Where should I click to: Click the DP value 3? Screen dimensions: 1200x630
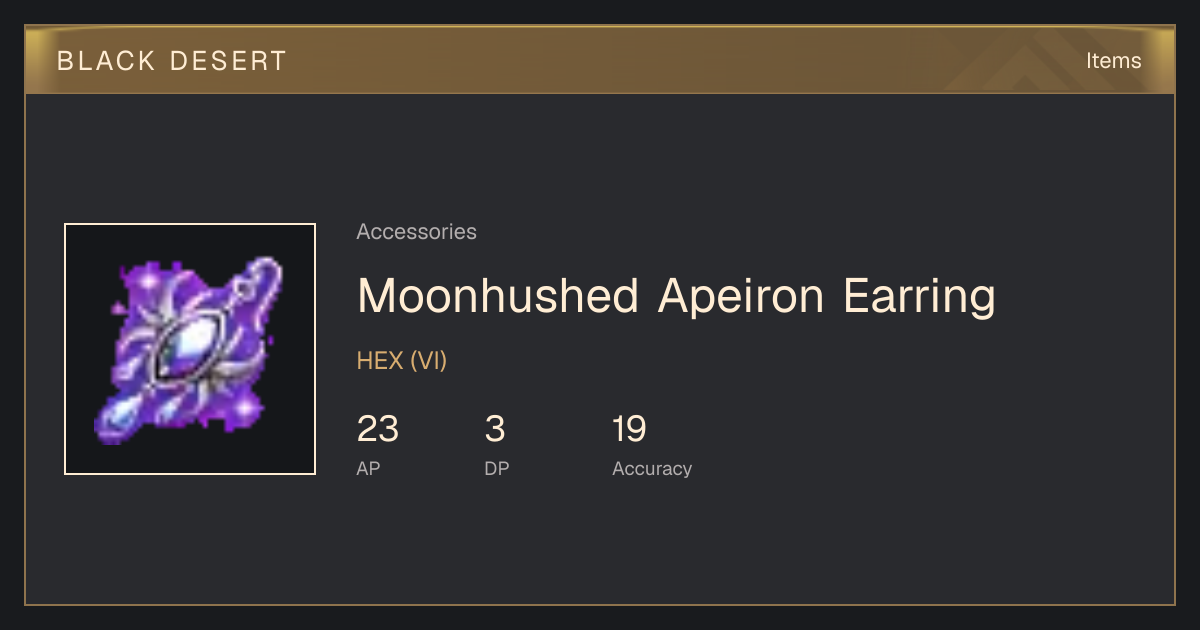pyautogui.click(x=495, y=429)
